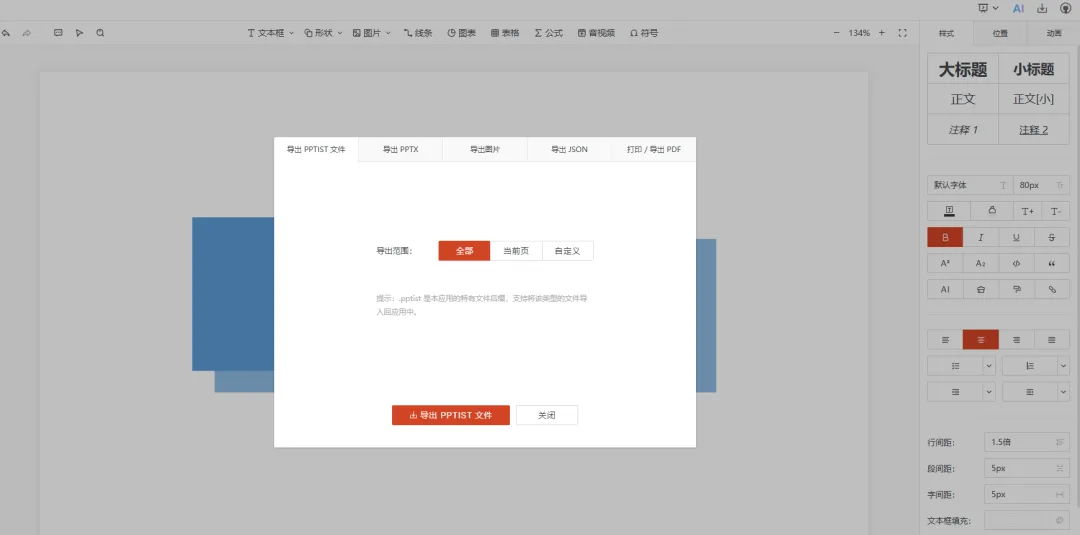Open the 行间距 1.5倍 dropdown

[1027, 442]
